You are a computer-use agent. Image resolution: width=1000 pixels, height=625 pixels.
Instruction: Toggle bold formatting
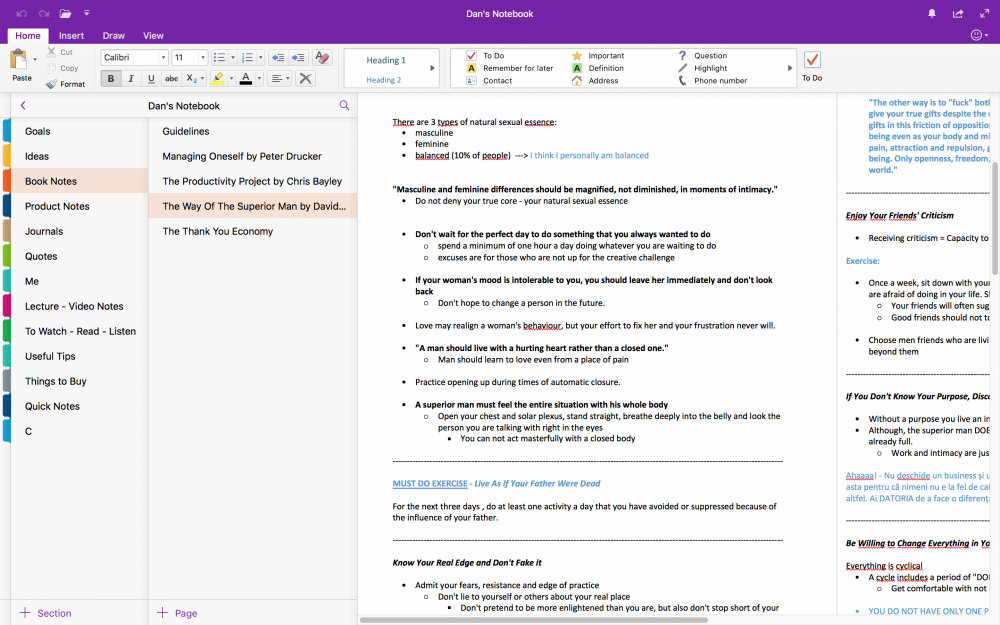coord(111,79)
